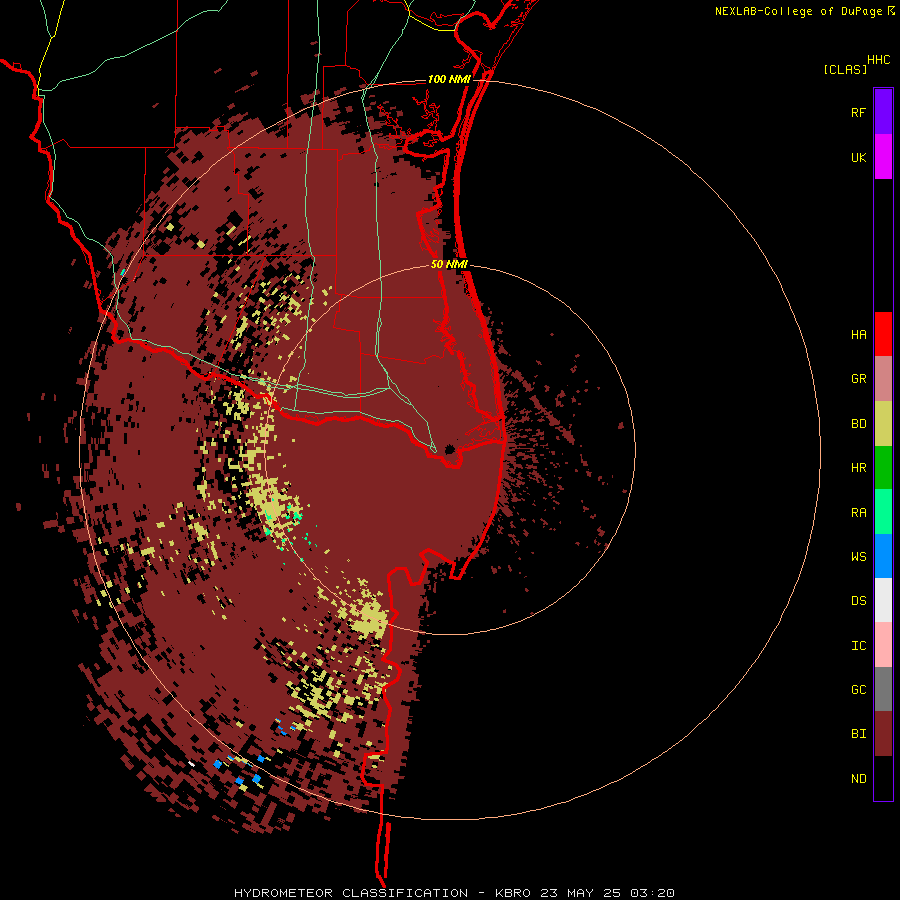Click the ND black legend swatch
The width and height of the screenshot is (900, 900).
pos(883,778)
